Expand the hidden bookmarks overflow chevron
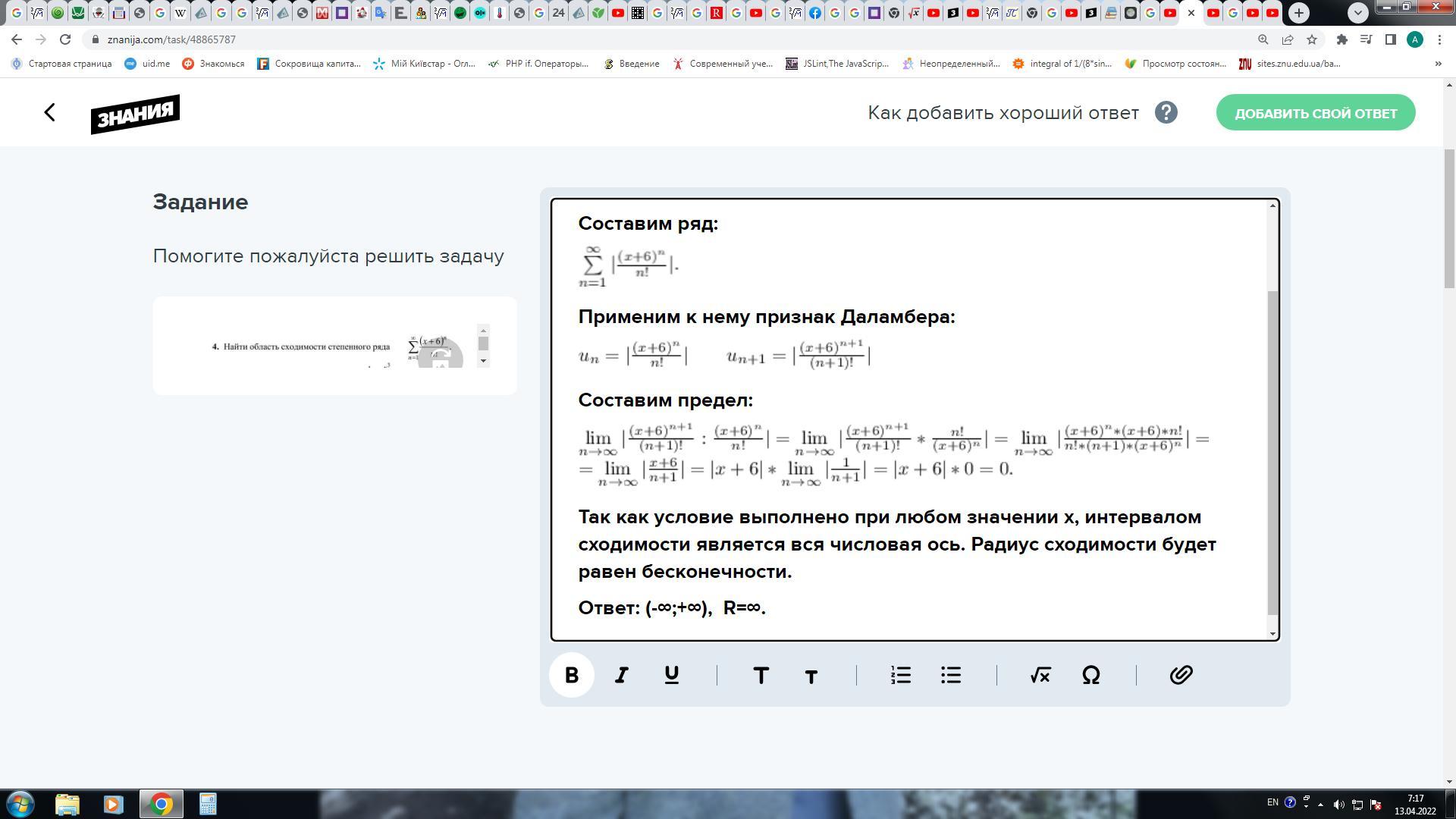Image resolution: width=1456 pixels, height=819 pixels. (1438, 64)
